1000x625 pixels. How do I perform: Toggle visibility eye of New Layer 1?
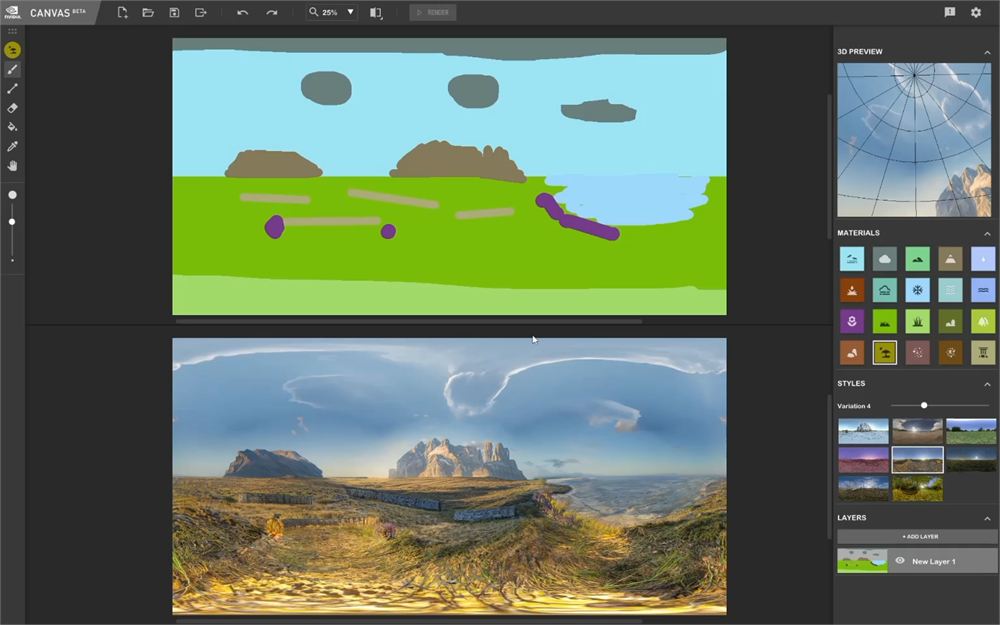(x=899, y=561)
